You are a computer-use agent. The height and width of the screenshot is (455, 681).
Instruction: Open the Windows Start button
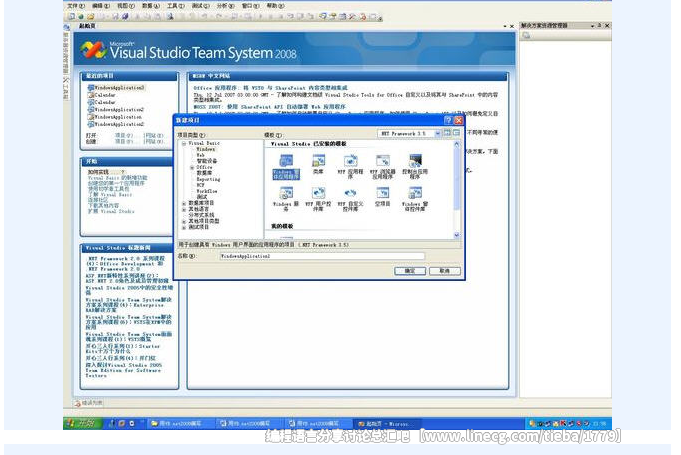tap(83, 423)
